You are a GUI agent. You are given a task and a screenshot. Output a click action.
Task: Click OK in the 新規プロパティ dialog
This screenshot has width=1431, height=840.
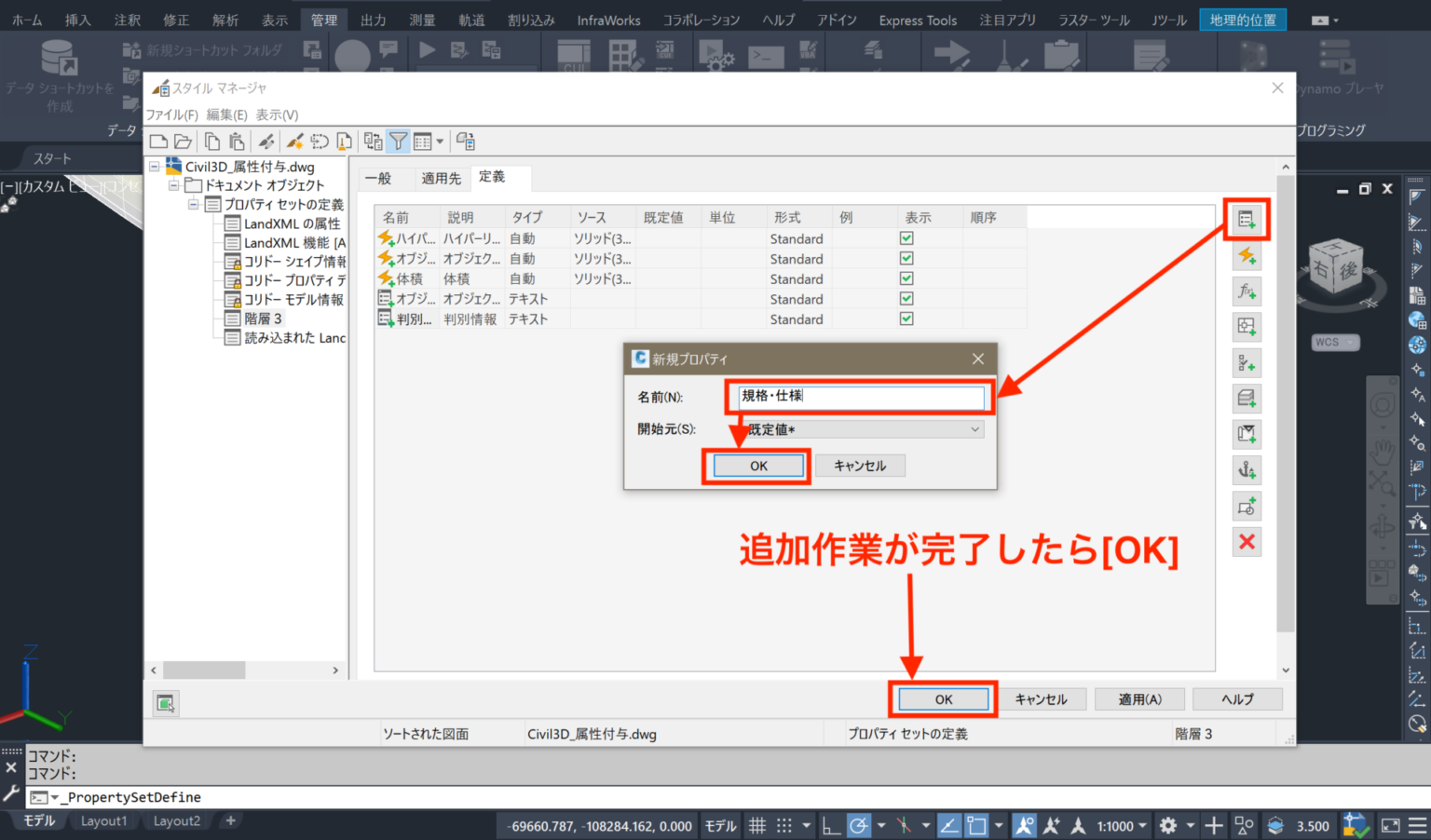(756, 465)
